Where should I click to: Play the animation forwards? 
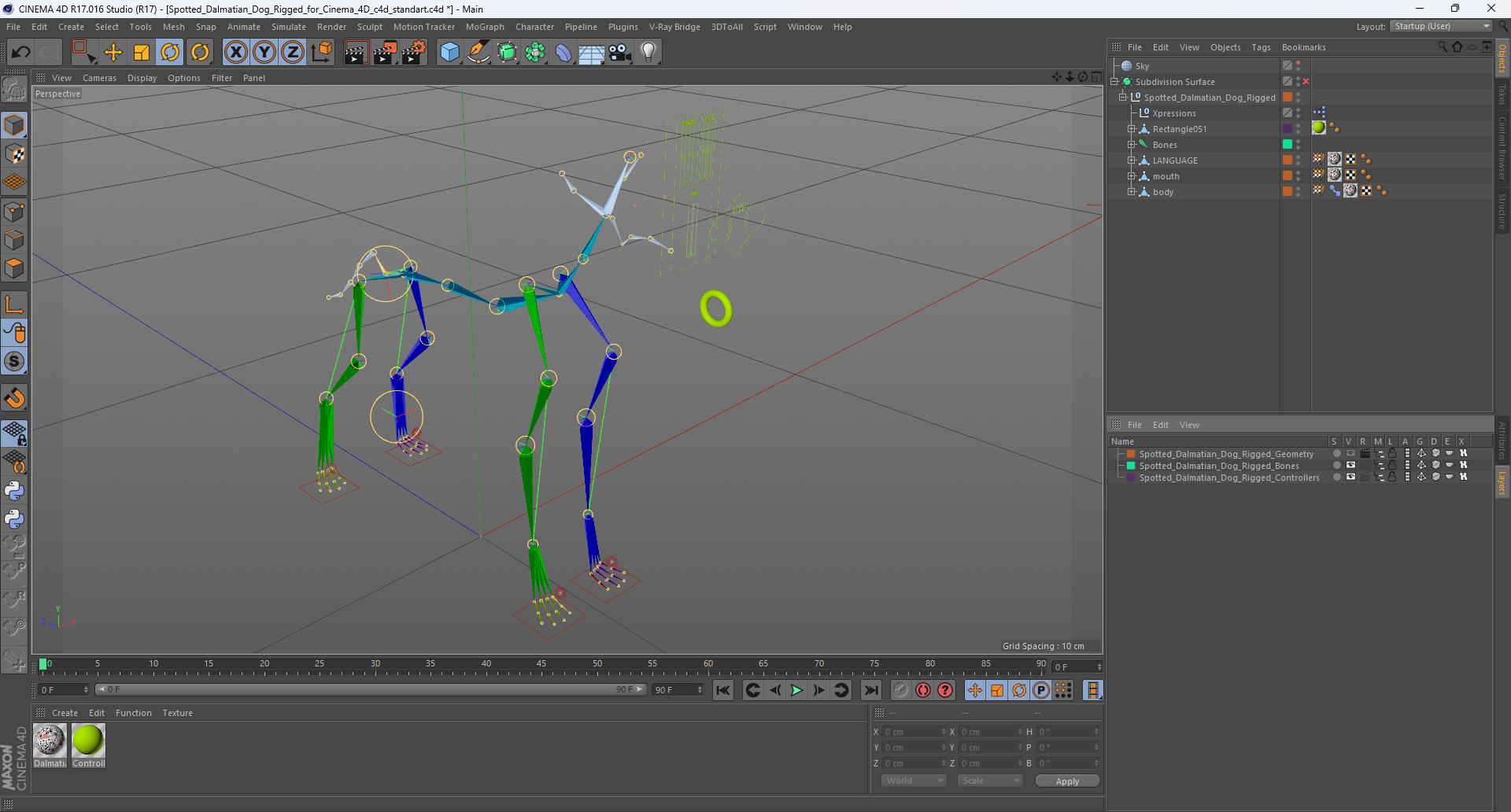coord(796,690)
